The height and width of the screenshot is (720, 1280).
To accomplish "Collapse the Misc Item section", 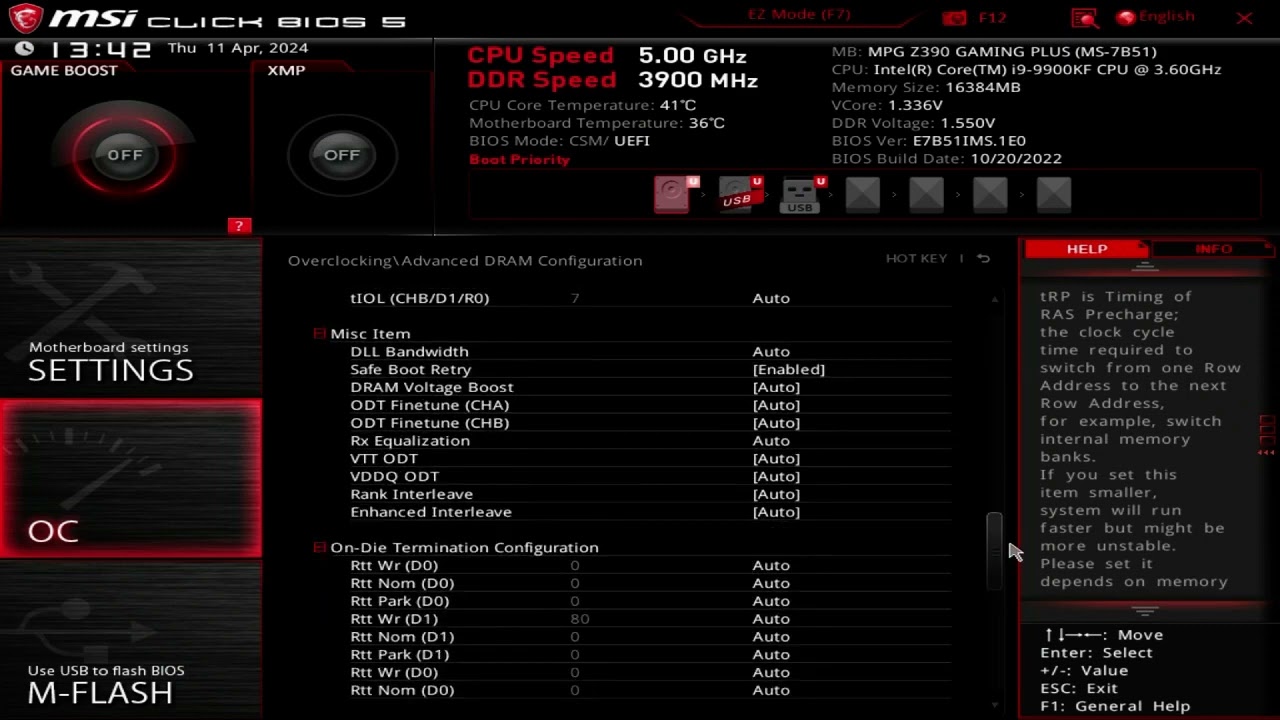I will pos(319,334).
